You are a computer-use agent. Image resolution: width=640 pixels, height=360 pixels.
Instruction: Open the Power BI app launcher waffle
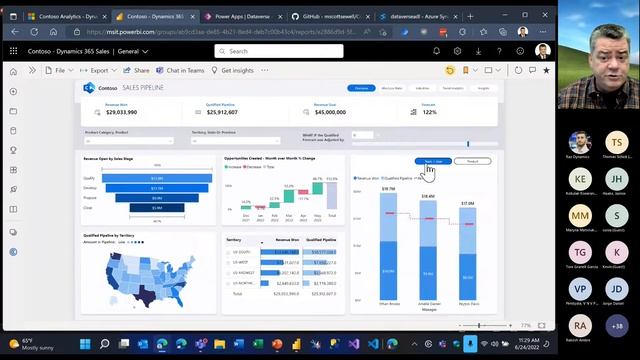click(x=13, y=51)
